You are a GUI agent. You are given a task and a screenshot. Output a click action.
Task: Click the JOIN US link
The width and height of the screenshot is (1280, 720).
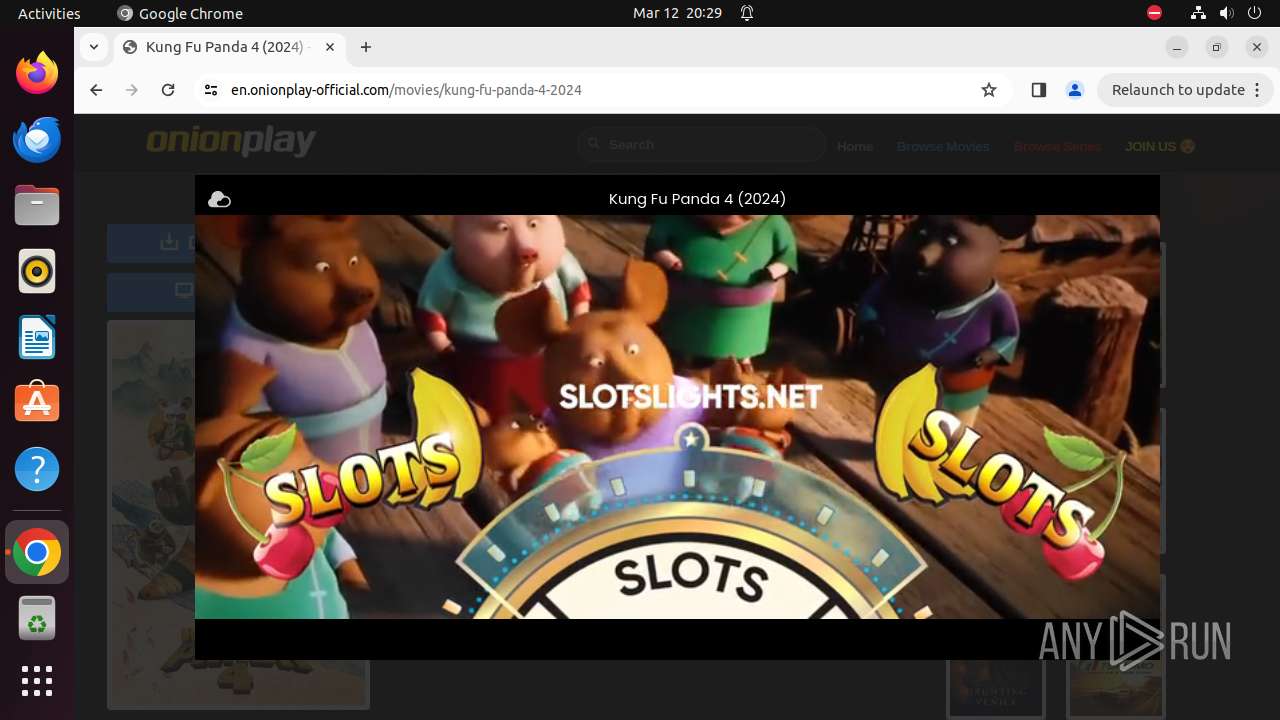pos(1160,146)
